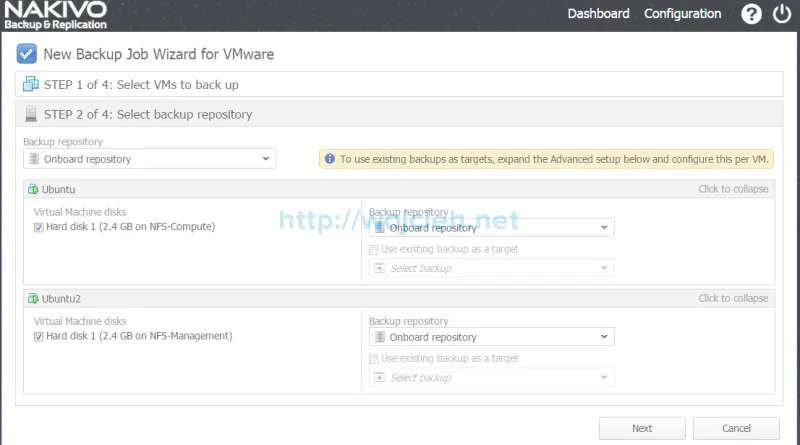This screenshot has height=445, width=800.
Task: Click the Ubuntu2 VM icon
Action: point(33,298)
